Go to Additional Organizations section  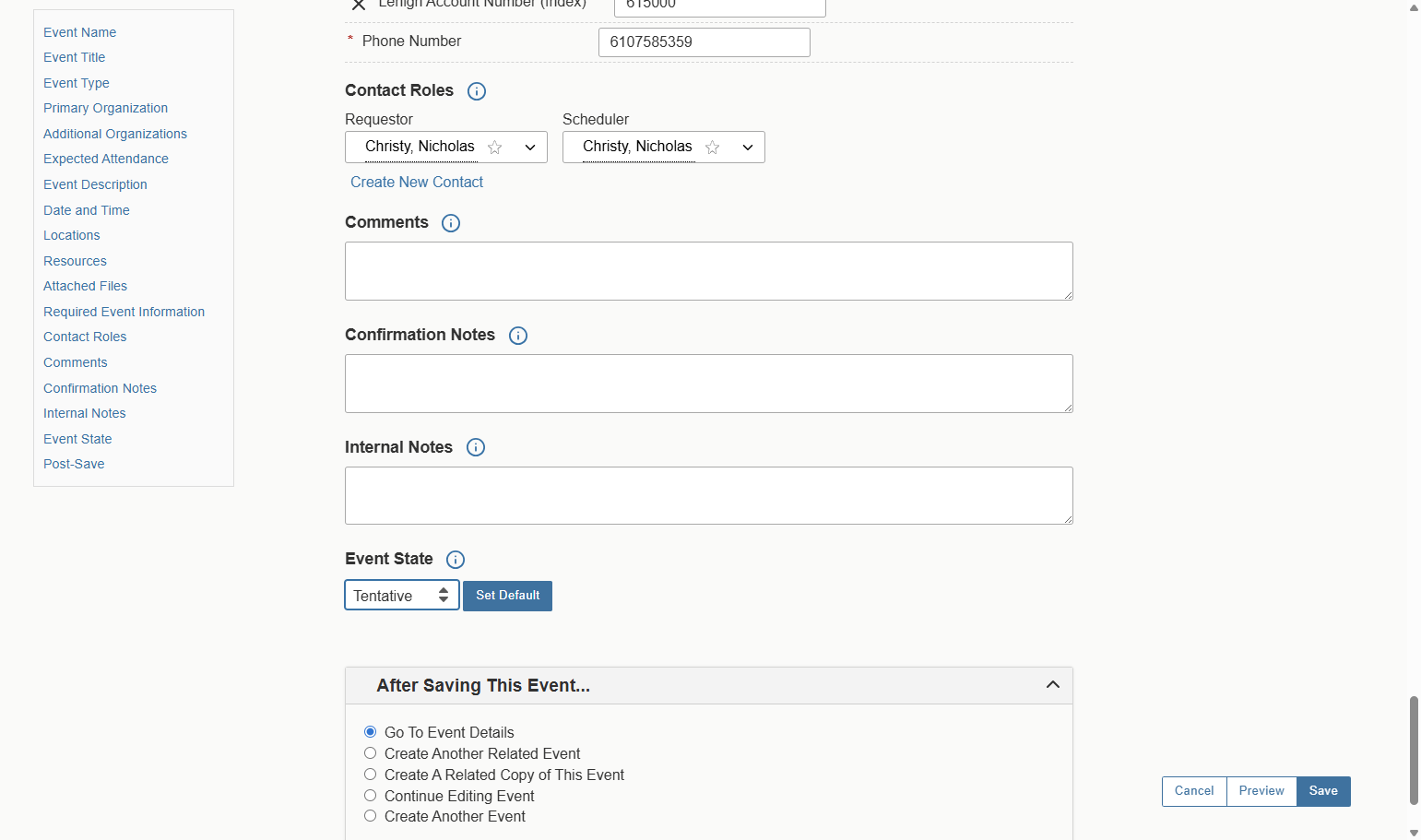click(x=115, y=134)
